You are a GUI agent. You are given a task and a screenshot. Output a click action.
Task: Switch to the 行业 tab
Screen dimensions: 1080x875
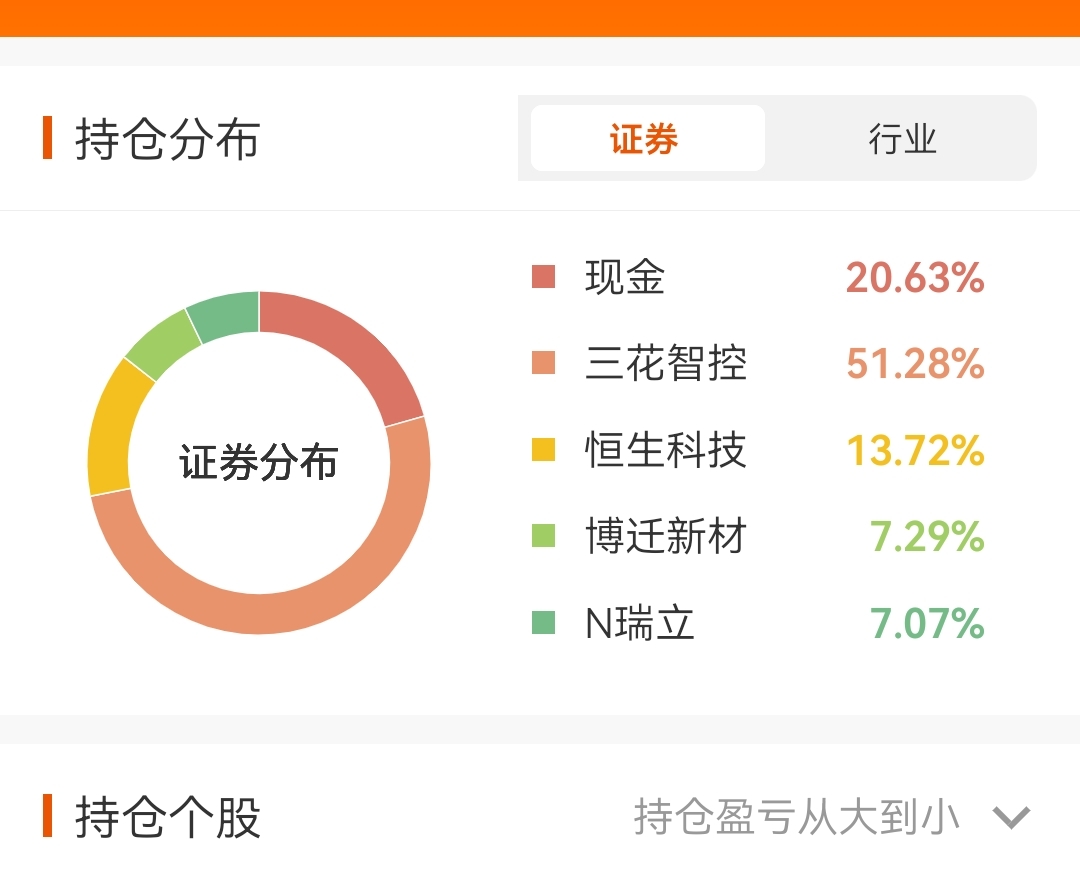(902, 139)
